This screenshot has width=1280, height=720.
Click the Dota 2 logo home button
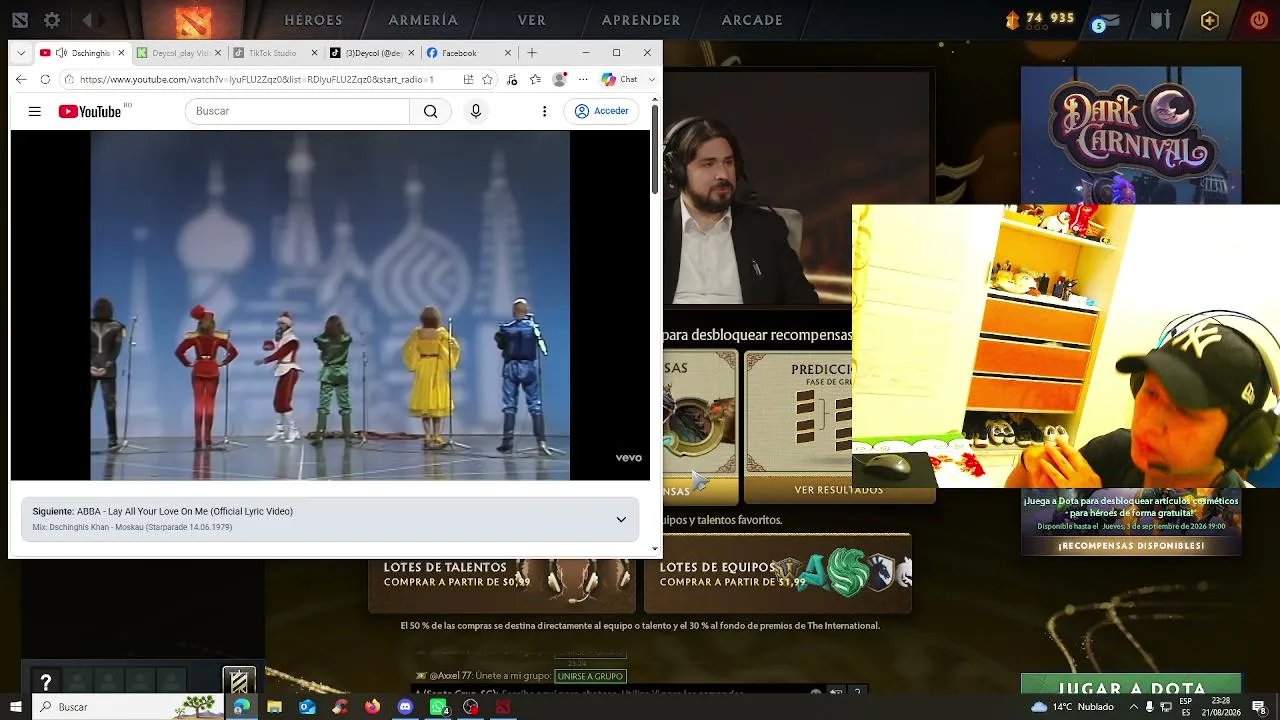click(193, 20)
